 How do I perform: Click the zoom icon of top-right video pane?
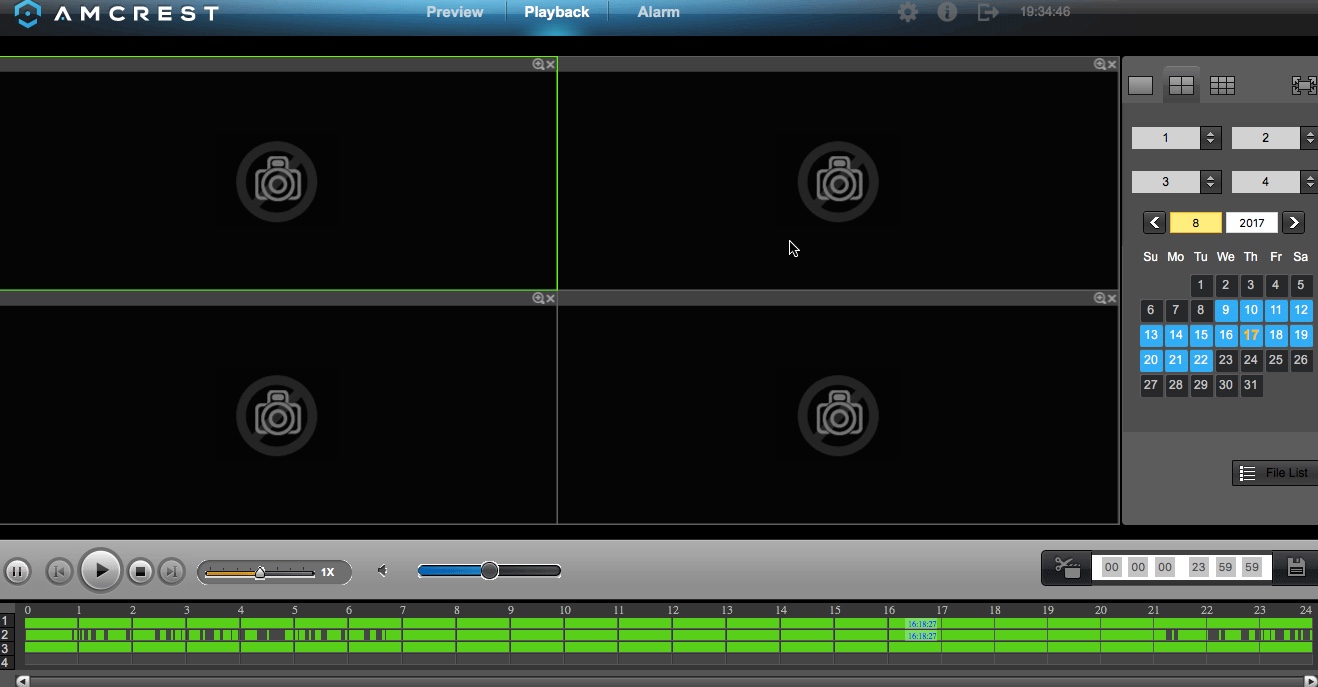click(1099, 64)
